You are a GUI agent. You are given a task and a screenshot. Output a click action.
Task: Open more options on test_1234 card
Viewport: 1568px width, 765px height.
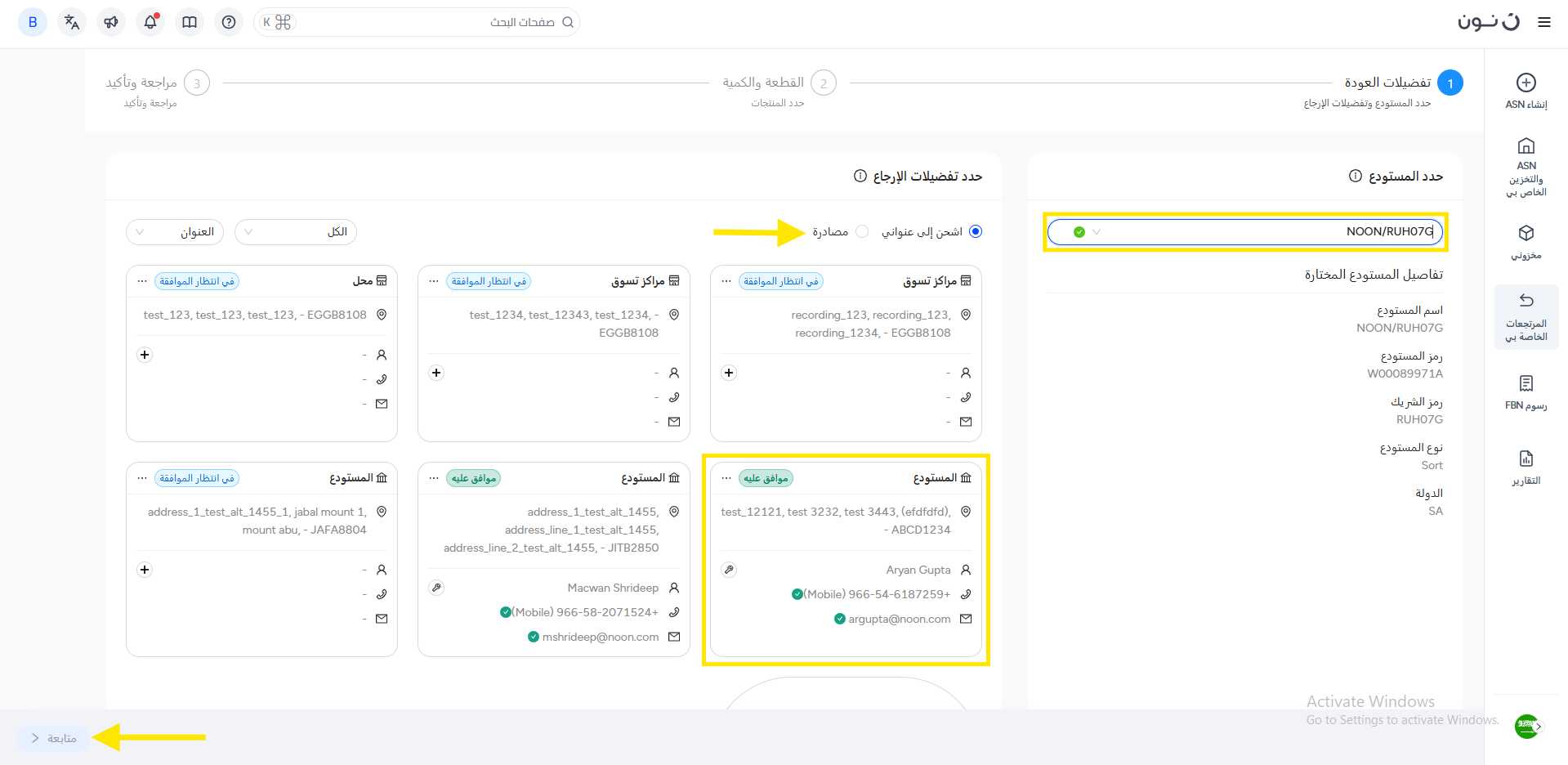[434, 281]
